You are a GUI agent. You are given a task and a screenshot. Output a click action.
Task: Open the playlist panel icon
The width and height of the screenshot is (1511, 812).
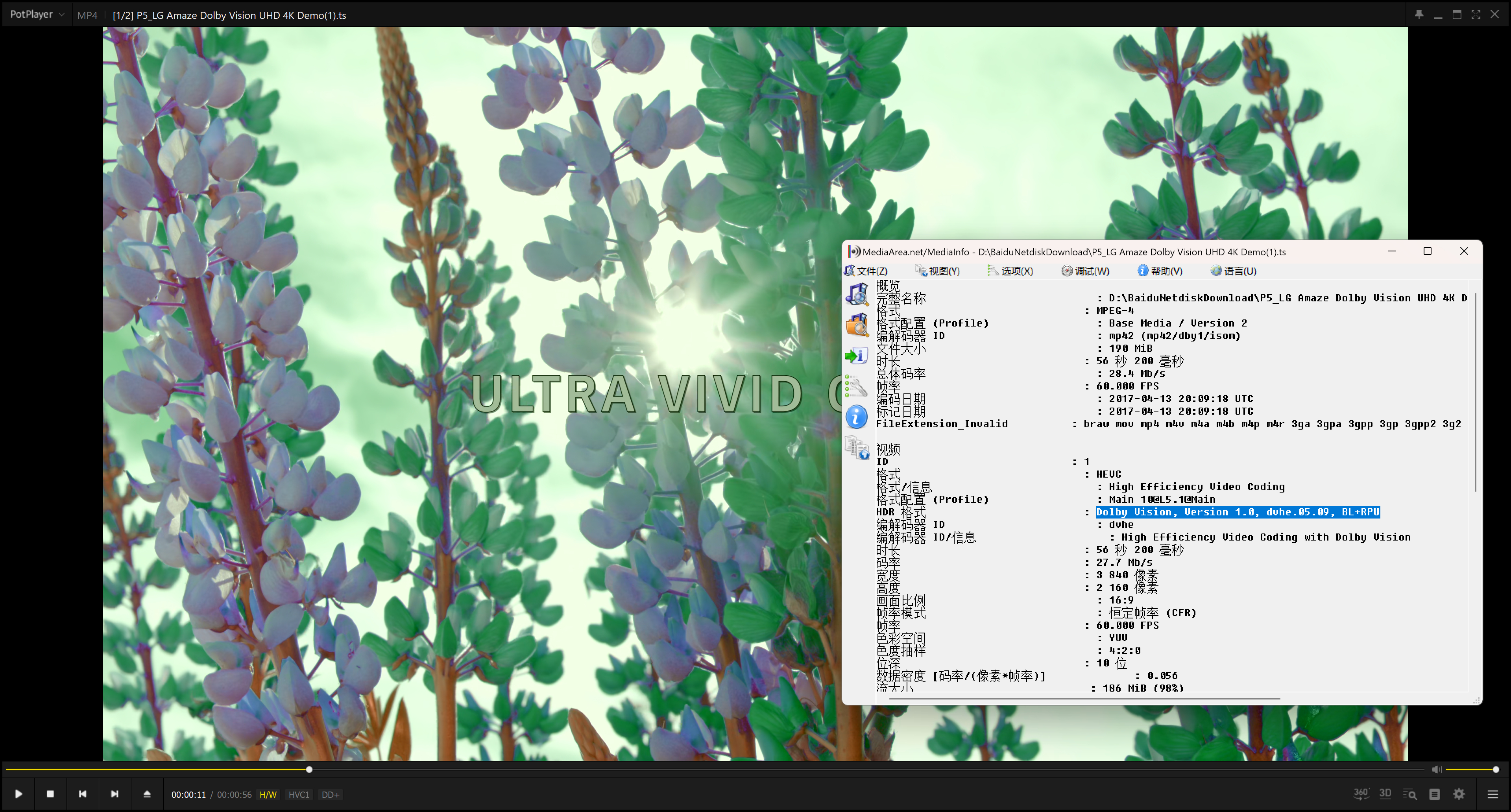coord(1435,794)
